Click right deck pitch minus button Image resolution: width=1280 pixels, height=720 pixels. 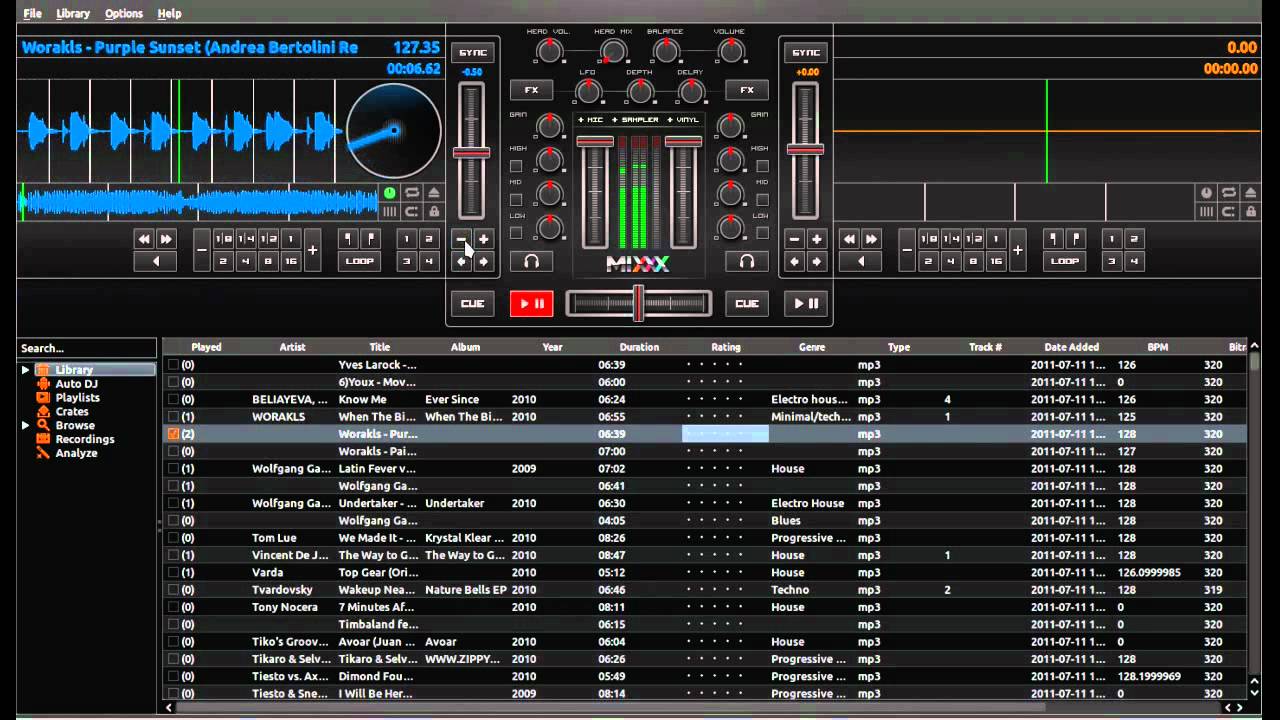795,239
